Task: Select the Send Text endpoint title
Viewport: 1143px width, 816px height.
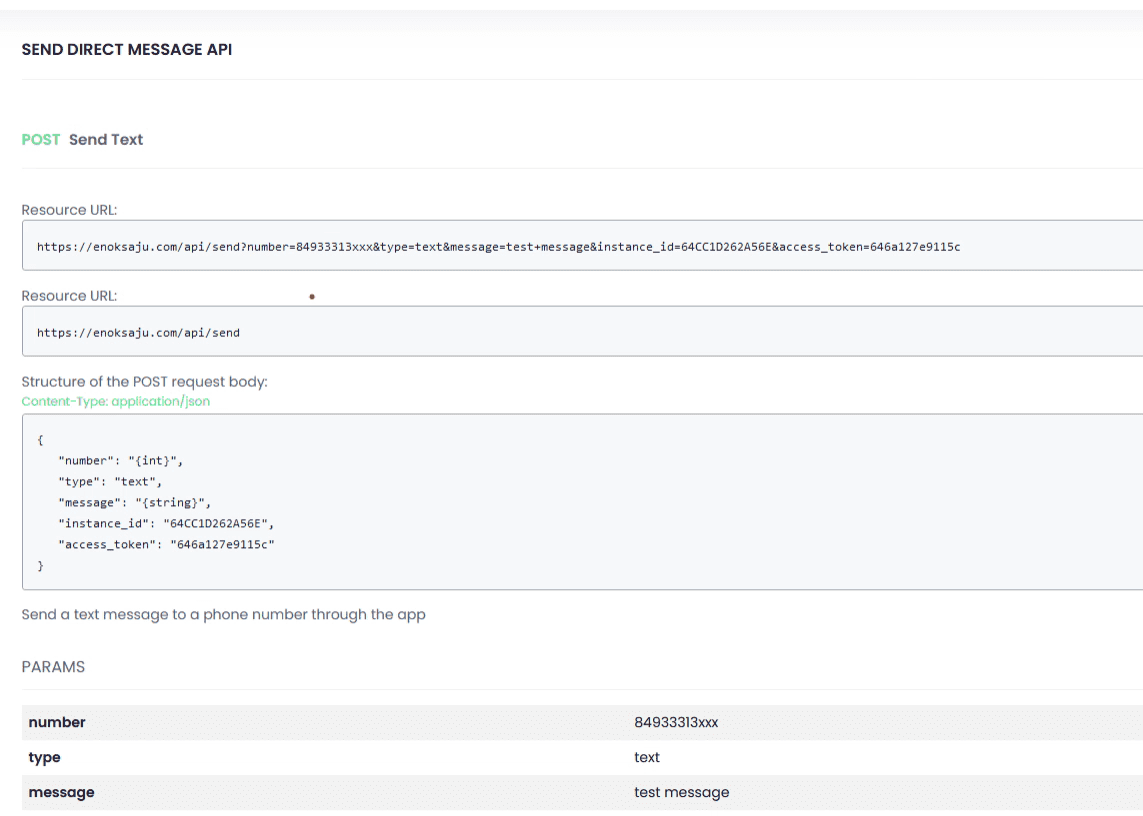Action: click(106, 140)
